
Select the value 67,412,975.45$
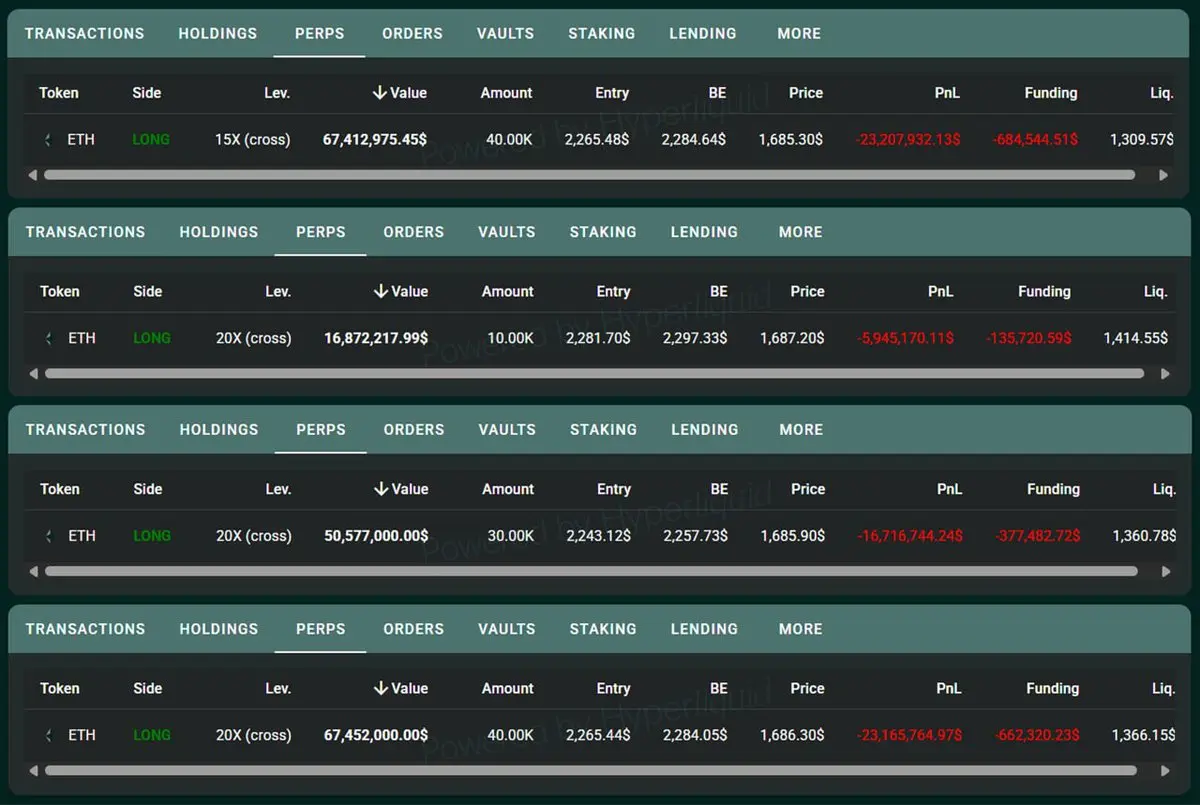(374, 140)
